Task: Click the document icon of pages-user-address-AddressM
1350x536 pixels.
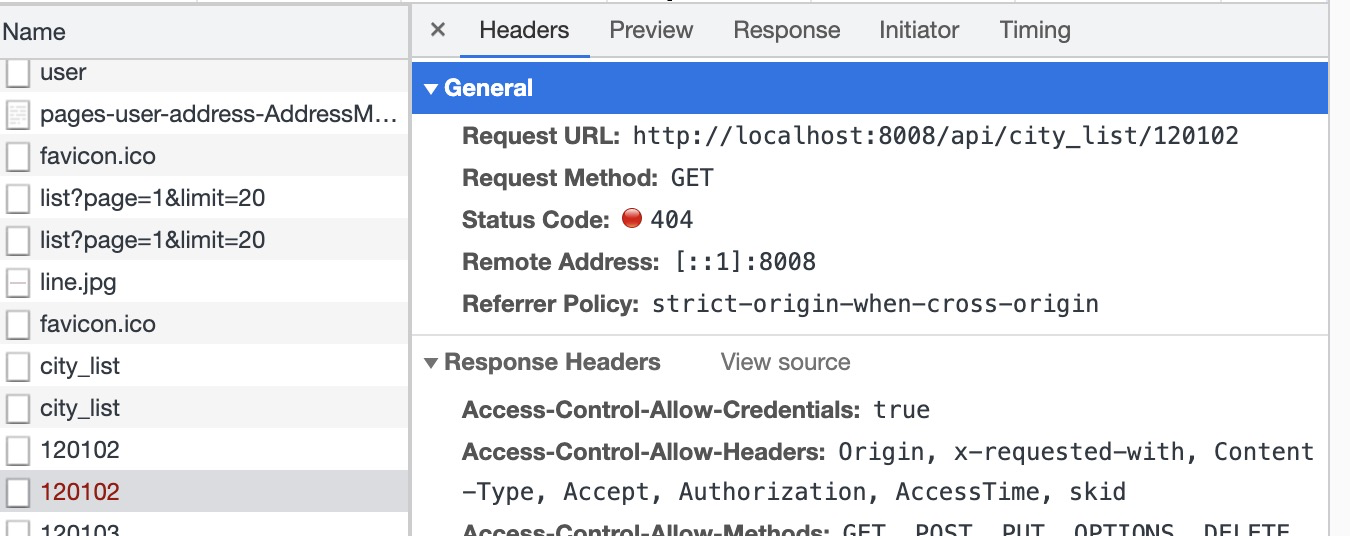Action: (x=18, y=115)
